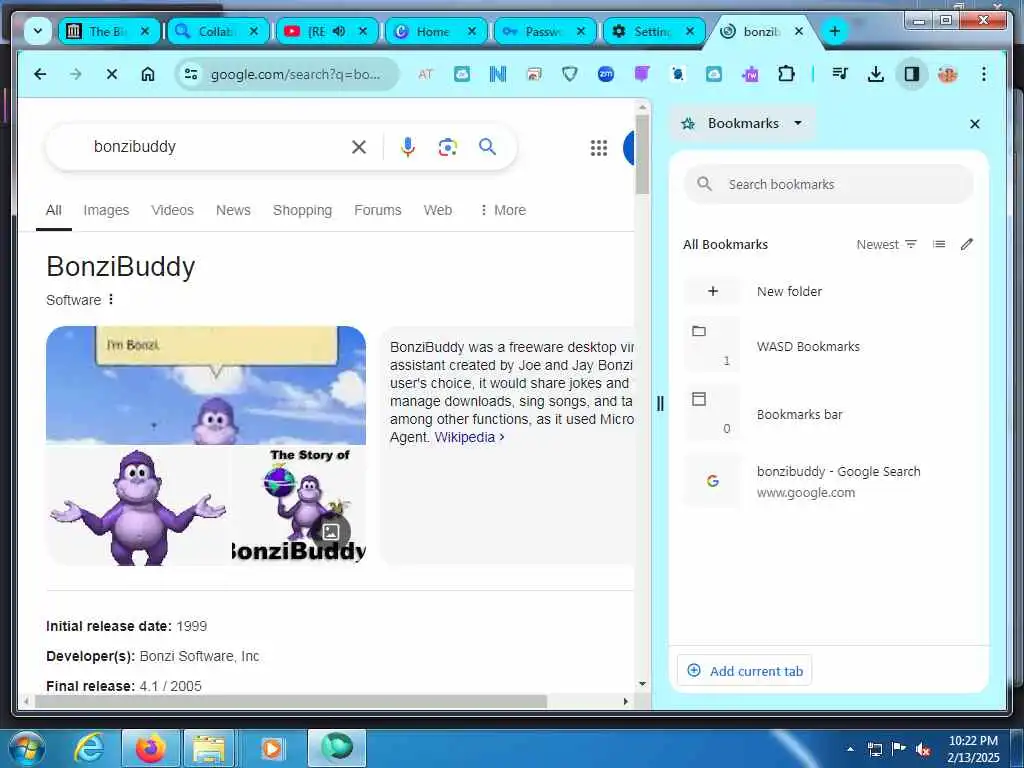The height and width of the screenshot is (768, 1024).
Task: Open a new browser tab
Action: (835, 31)
